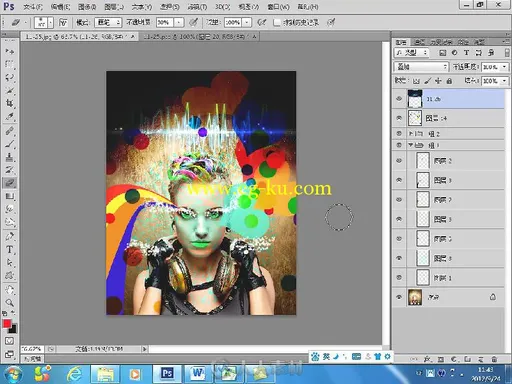Open the 文件(F) menu
Image resolution: width=512 pixels, height=384 pixels.
pos(33,7)
